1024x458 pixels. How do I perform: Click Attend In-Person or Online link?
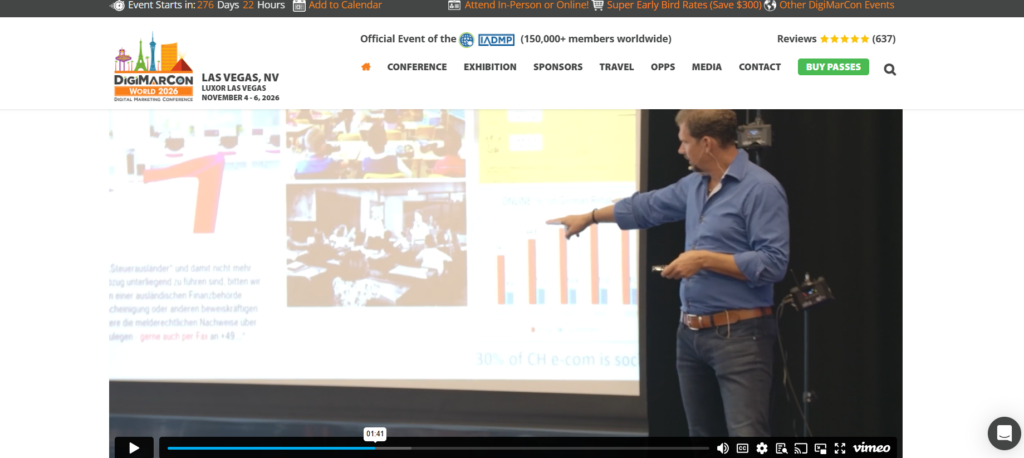pyautogui.click(x=526, y=5)
